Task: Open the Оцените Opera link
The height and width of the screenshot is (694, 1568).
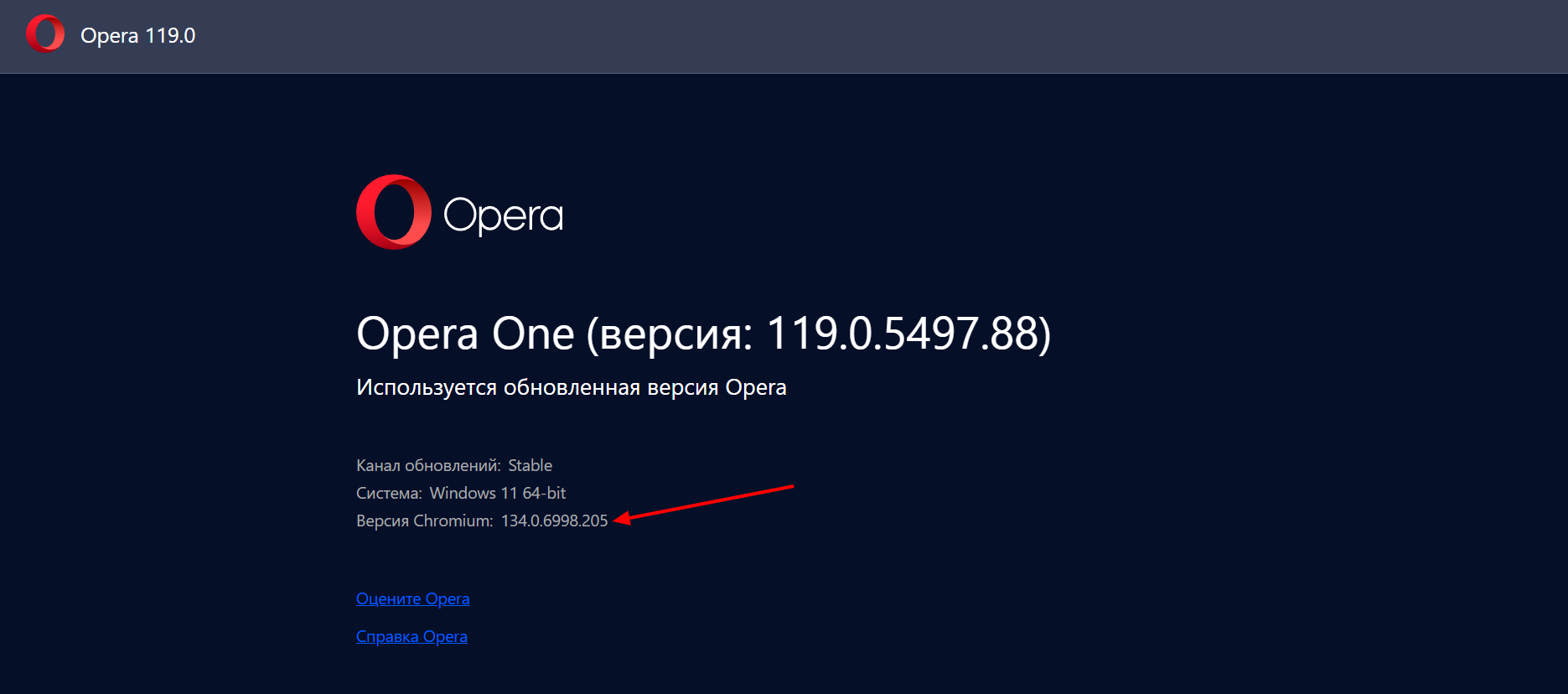Action: (412, 598)
